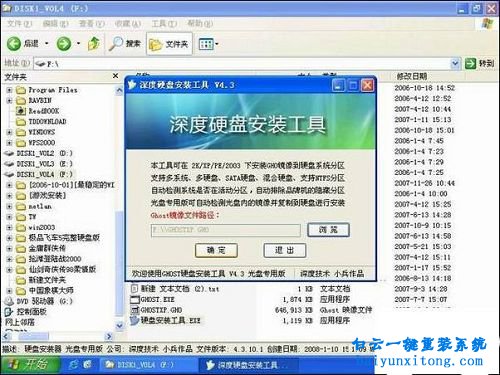This screenshot has height=375, width=500.
Task: Expand the TV folder node
Action: tap(9, 217)
